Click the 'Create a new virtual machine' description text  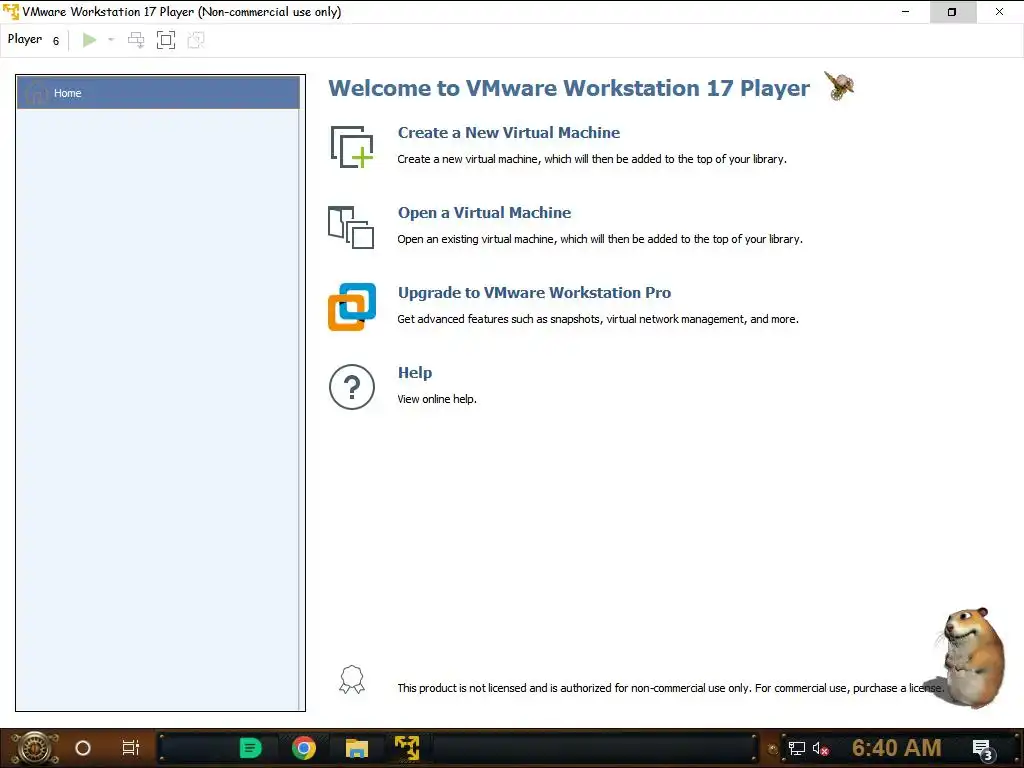coord(592,159)
